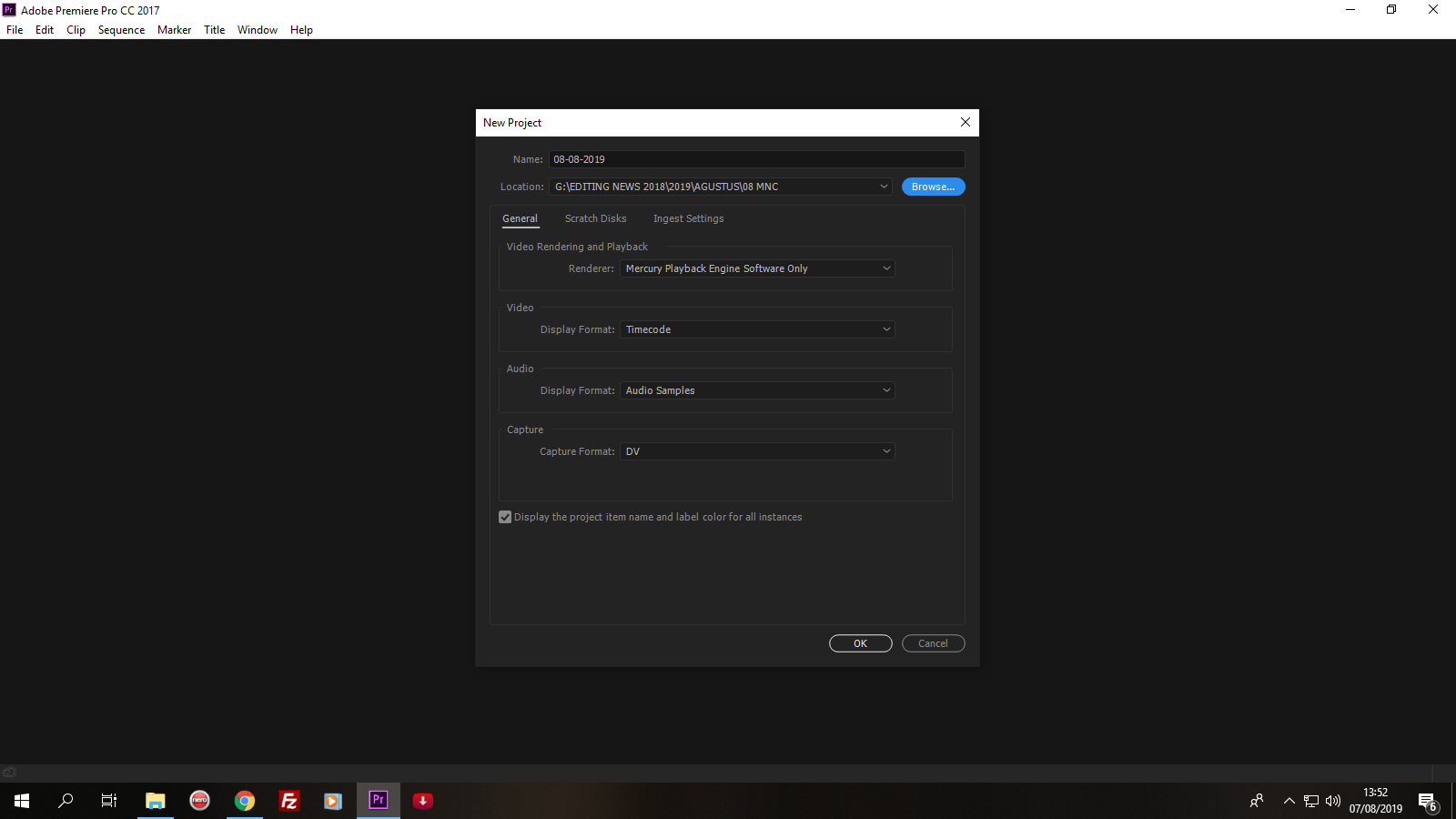
Task: Uncheck display project item name checkbox
Action: pos(505,517)
